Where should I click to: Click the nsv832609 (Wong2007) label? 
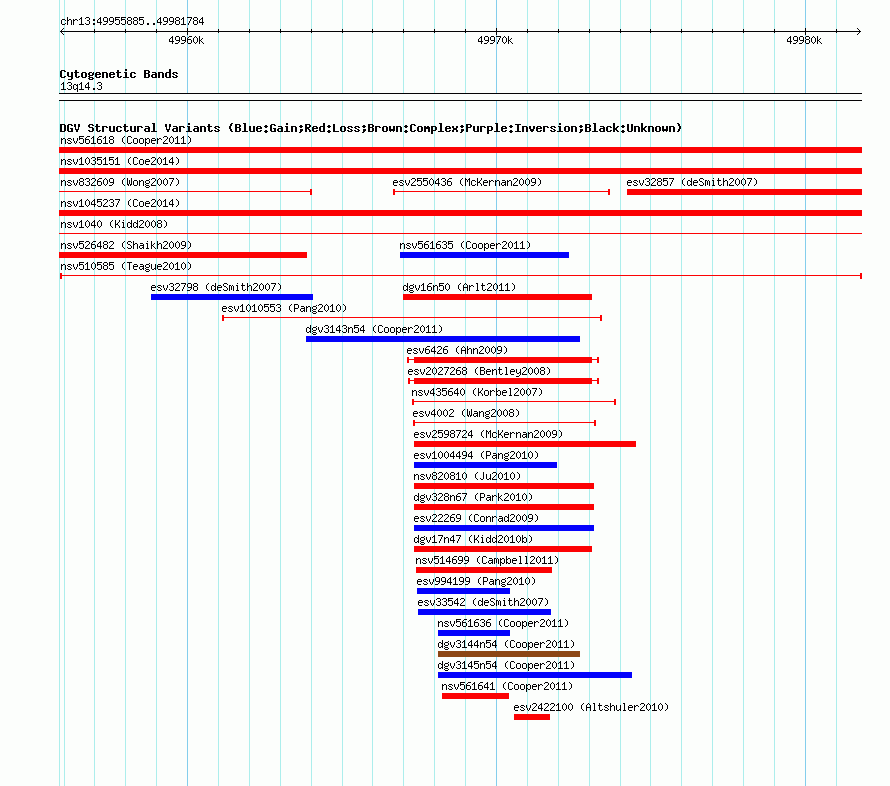click(x=120, y=182)
